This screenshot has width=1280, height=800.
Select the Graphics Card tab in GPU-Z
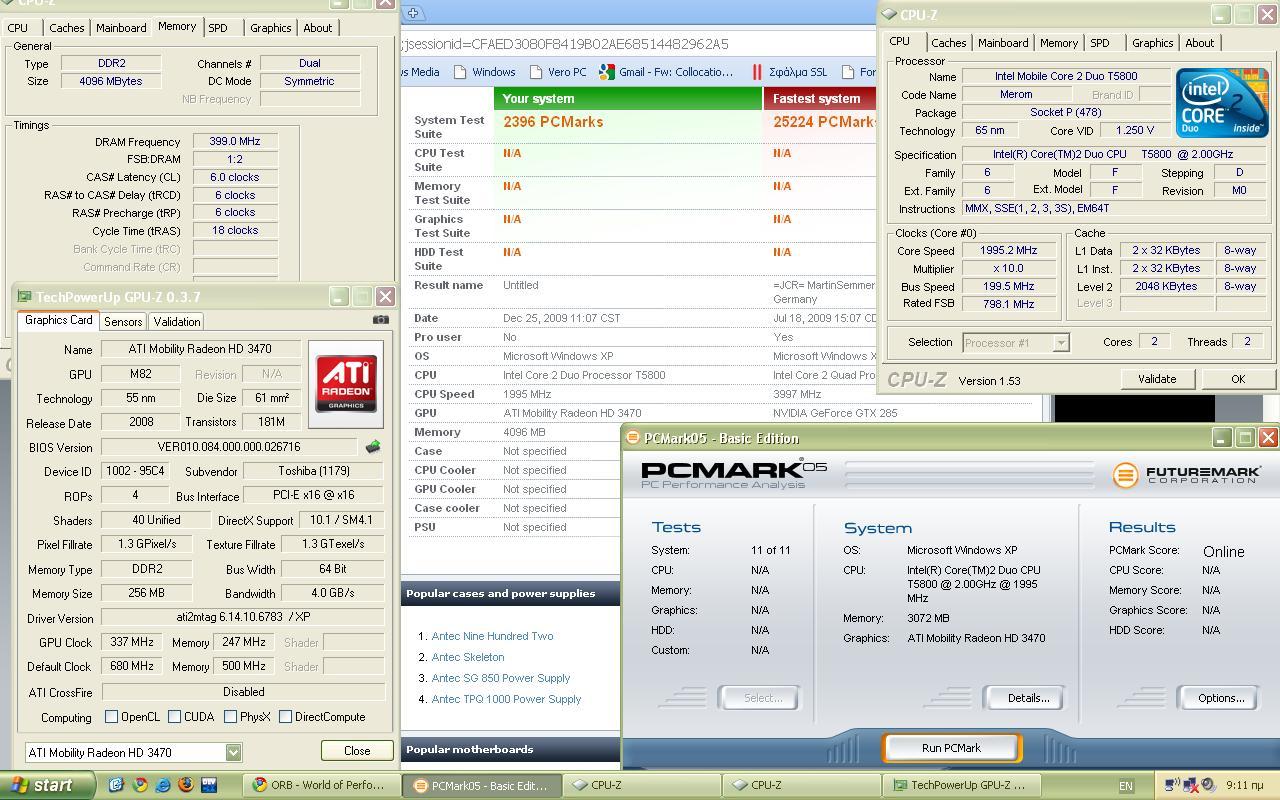[59, 320]
